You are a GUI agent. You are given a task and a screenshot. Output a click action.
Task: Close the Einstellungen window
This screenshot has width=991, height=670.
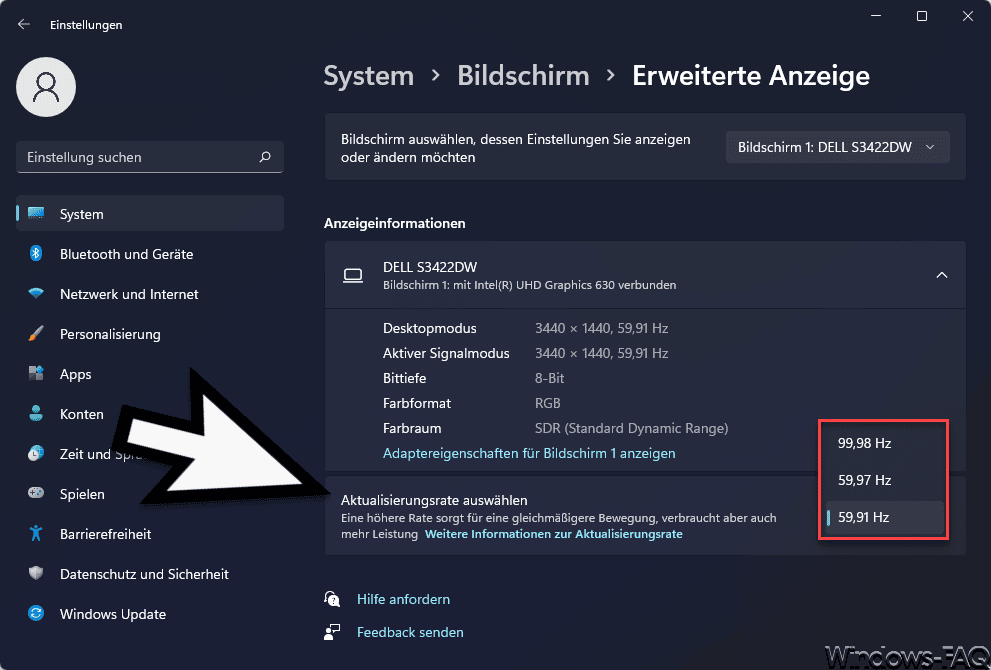pos(968,16)
